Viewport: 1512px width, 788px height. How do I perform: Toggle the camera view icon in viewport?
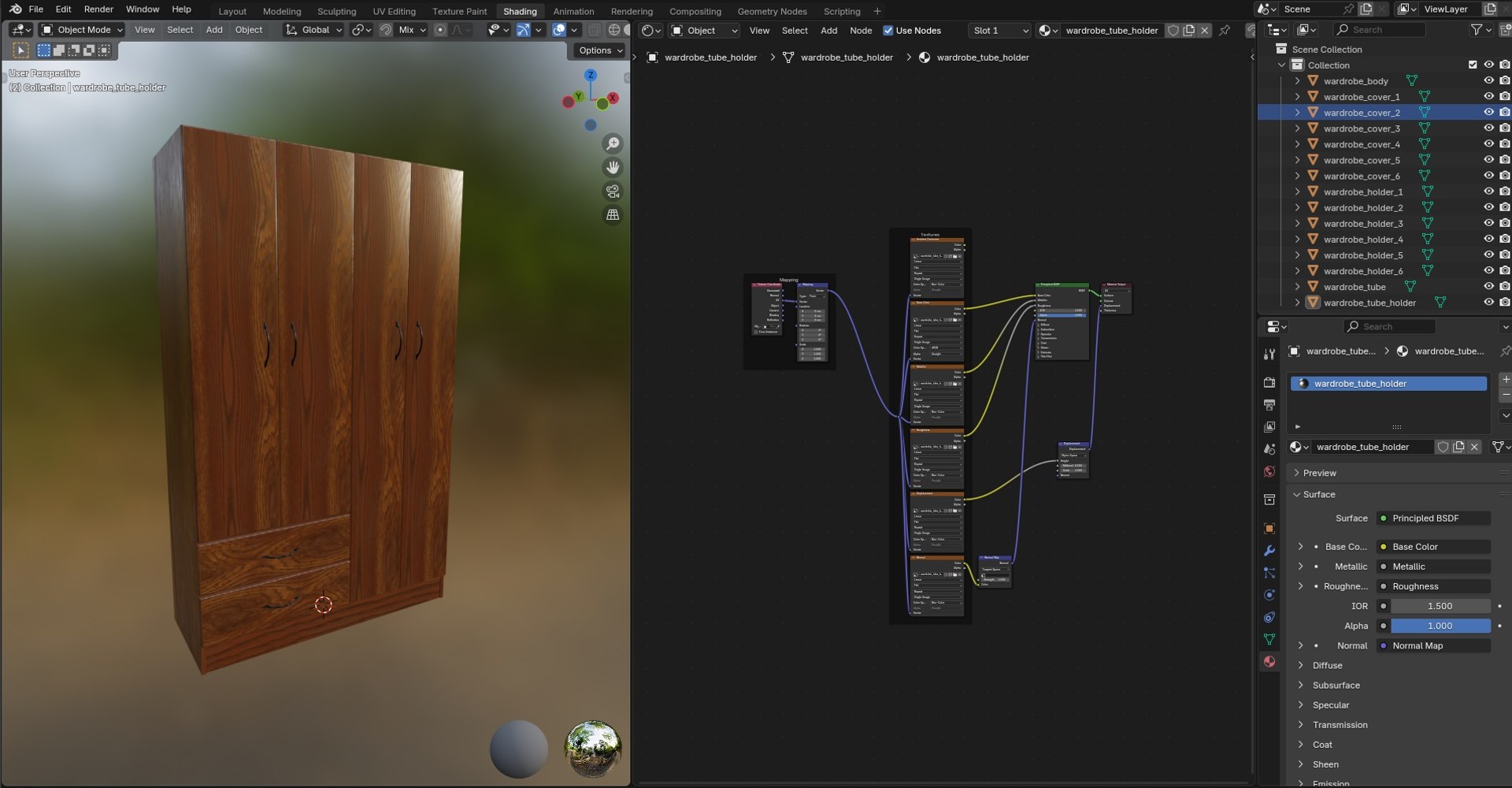coord(613,191)
